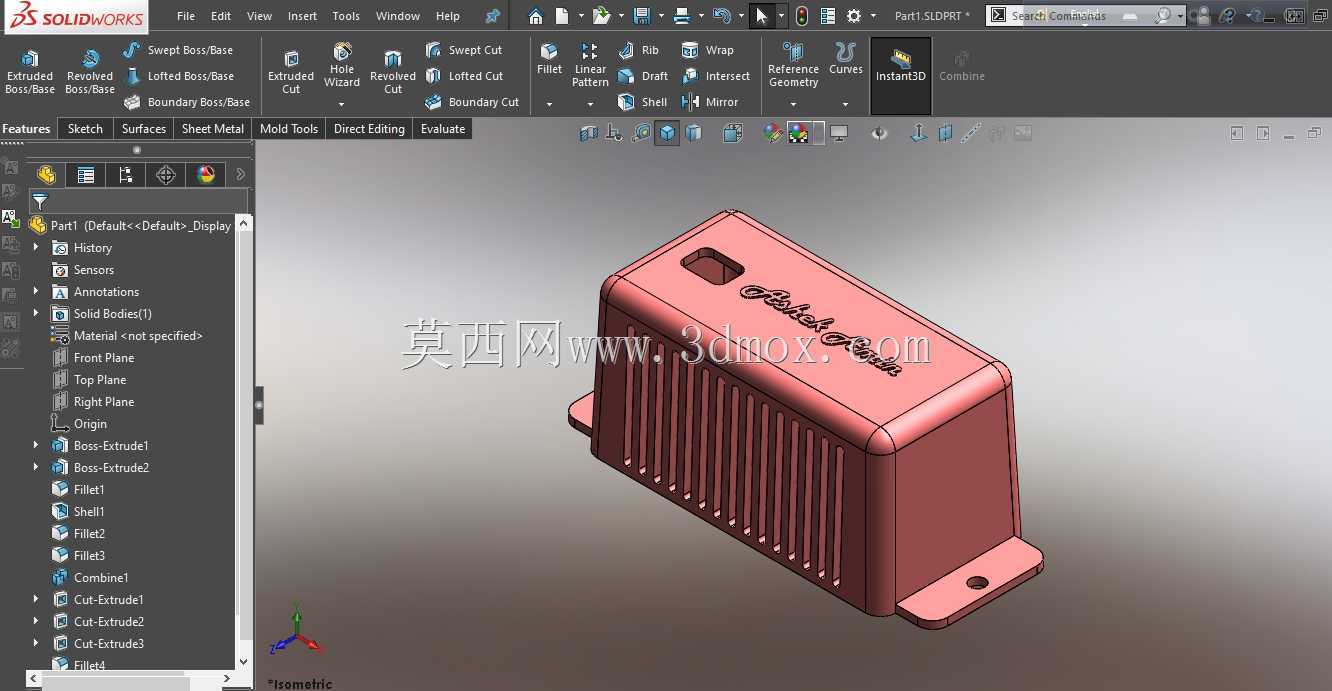
Task: Click the Shell feature
Action: [x=642, y=102]
